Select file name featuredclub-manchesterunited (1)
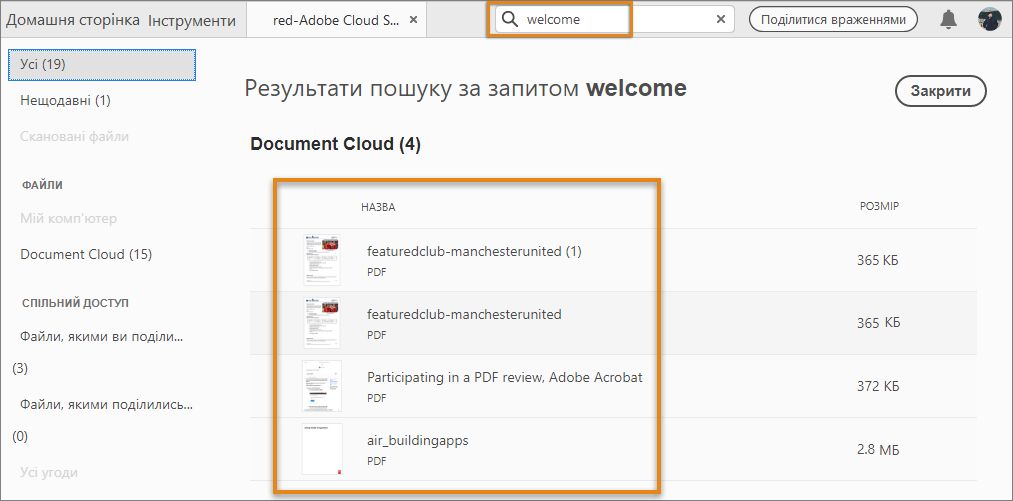Image resolution: width=1013 pixels, height=501 pixels. tap(474, 252)
